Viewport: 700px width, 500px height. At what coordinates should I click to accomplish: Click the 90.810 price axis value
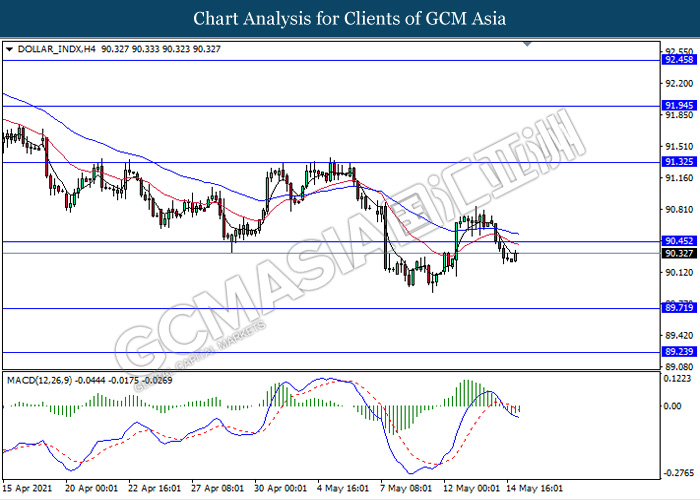click(x=679, y=209)
